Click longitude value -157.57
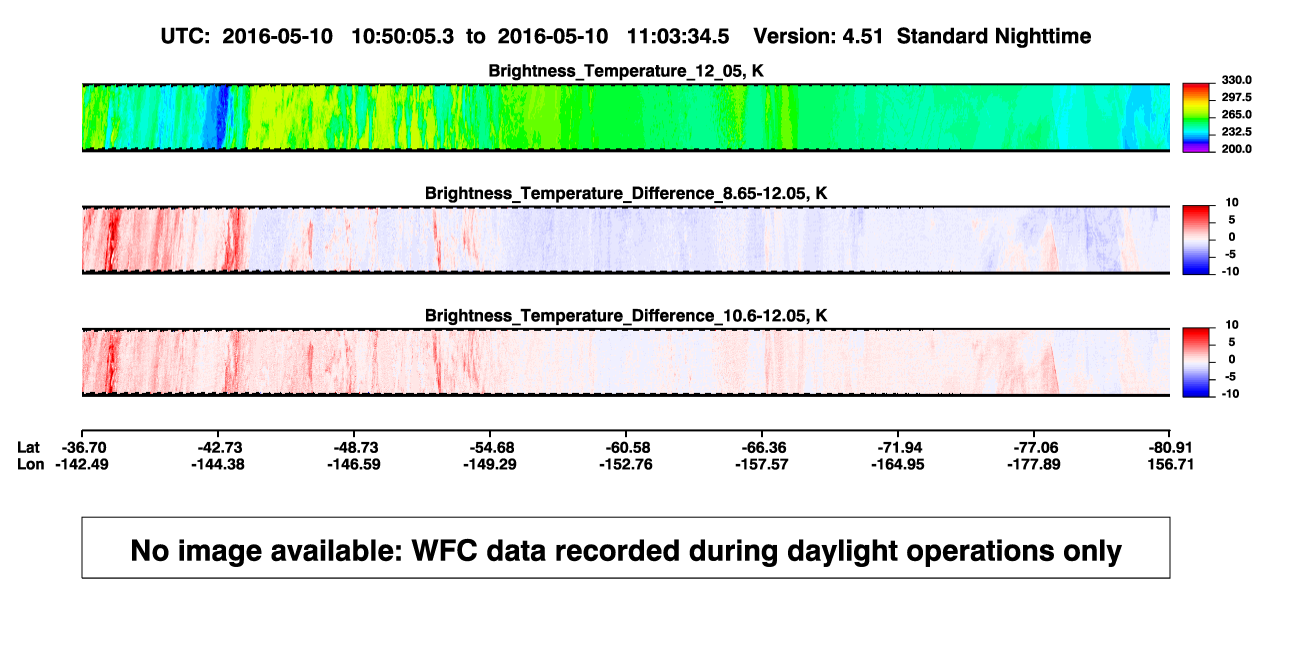 (x=762, y=464)
